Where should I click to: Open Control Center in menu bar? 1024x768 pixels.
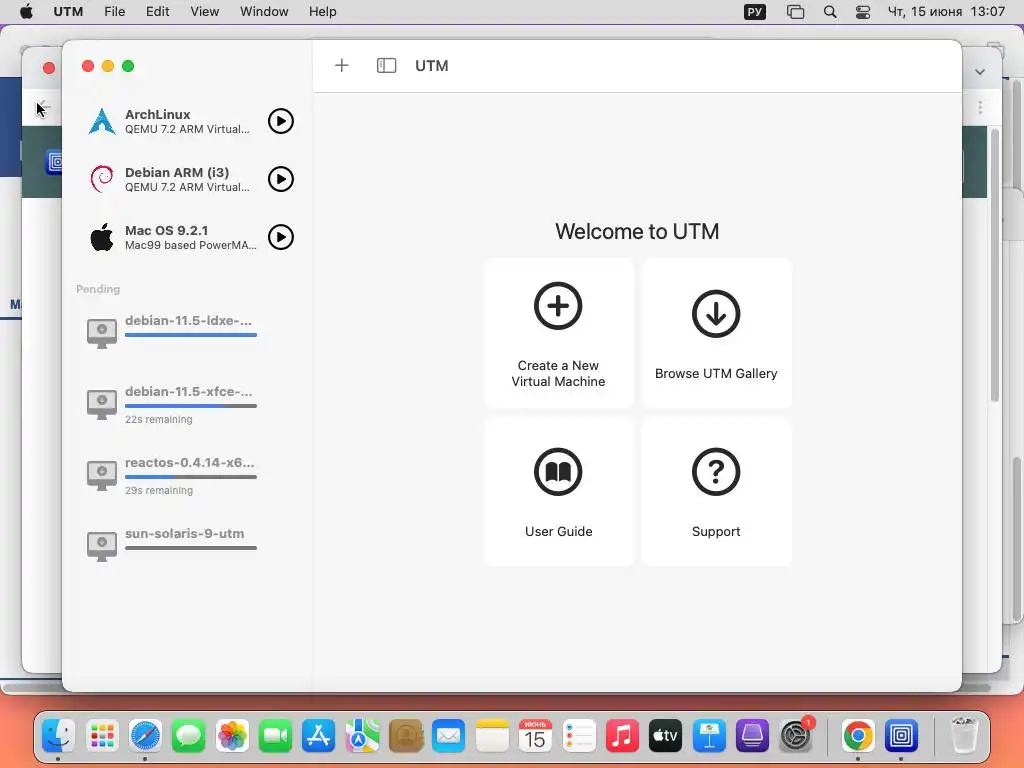[x=863, y=12]
